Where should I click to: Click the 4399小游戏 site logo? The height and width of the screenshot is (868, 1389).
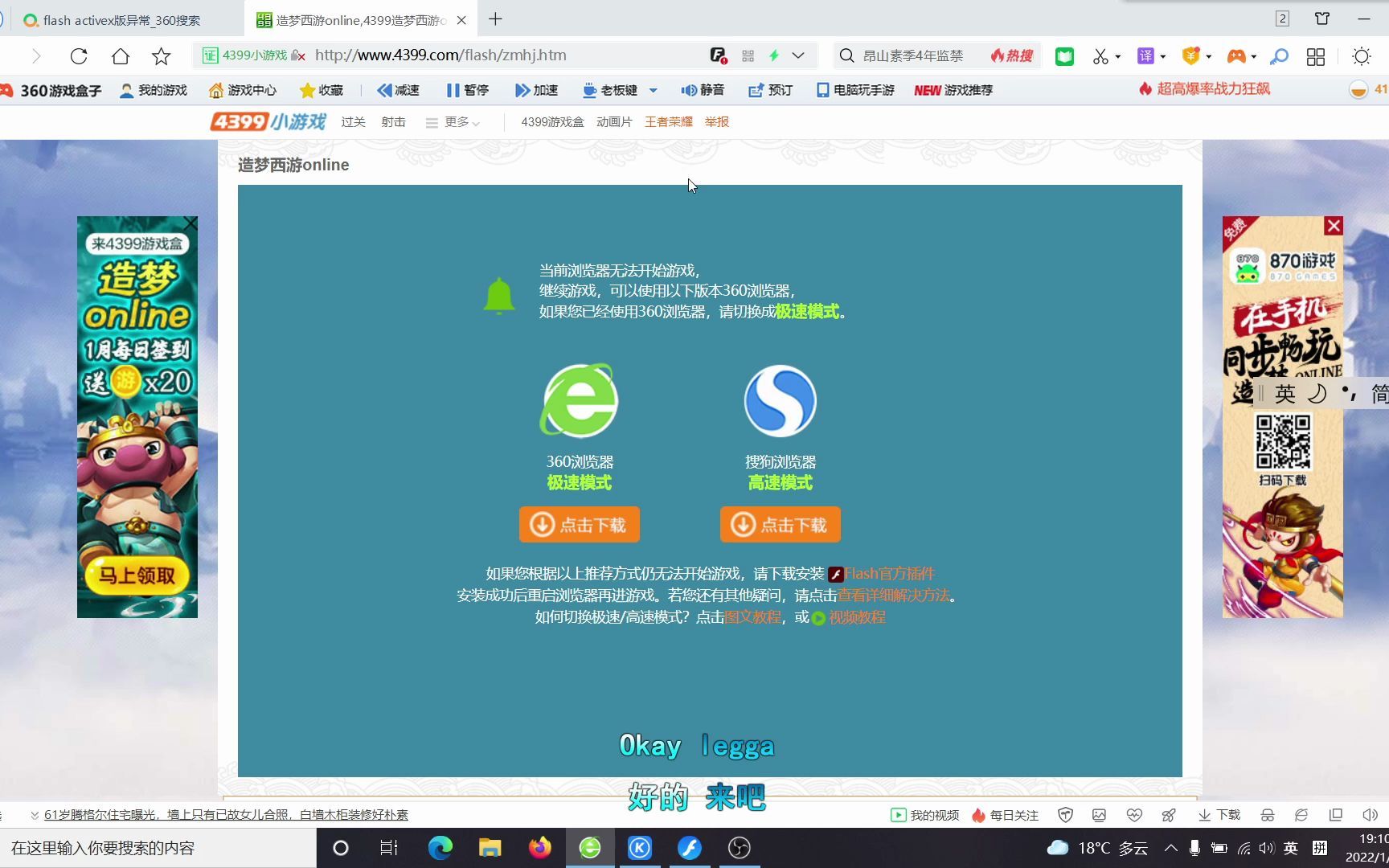[268, 121]
